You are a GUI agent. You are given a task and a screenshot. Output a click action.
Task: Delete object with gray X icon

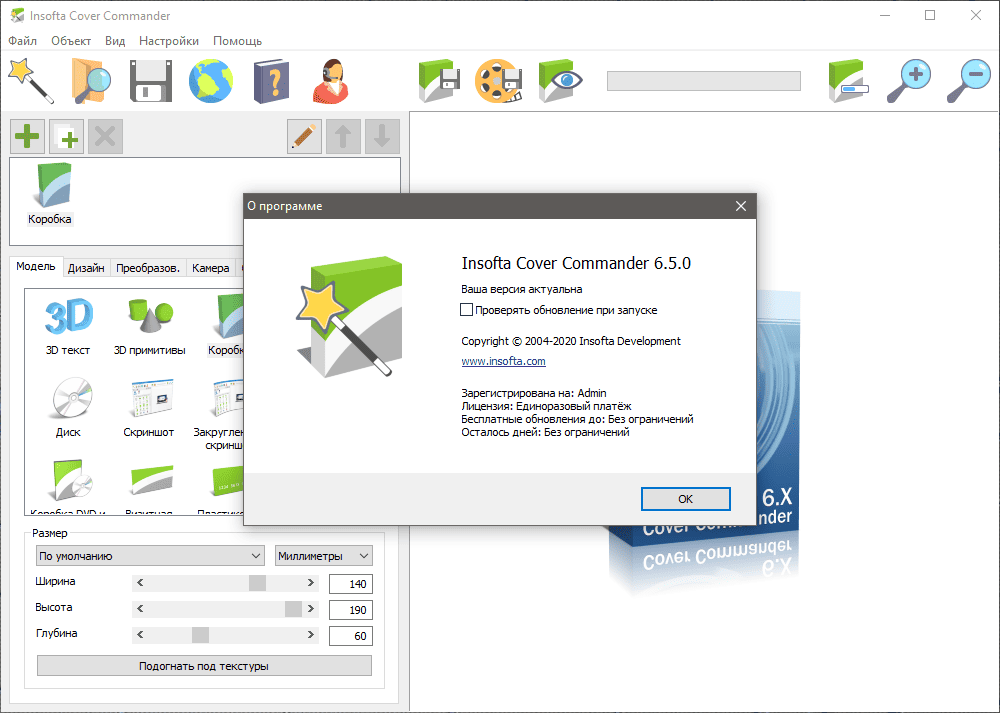(105, 136)
